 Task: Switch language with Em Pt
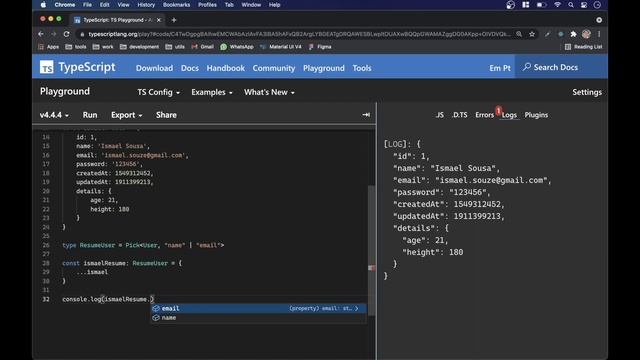coord(500,68)
